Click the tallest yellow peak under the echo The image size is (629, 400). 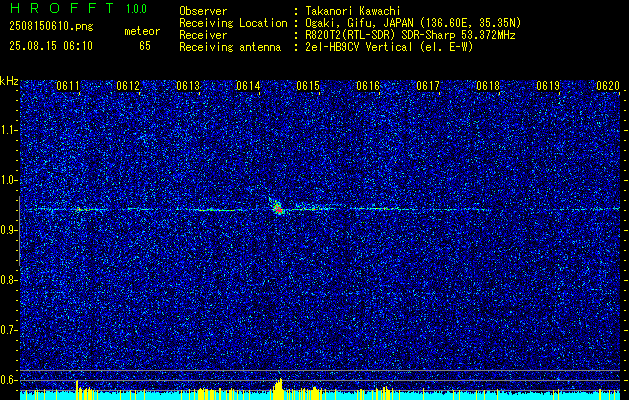pos(280,389)
